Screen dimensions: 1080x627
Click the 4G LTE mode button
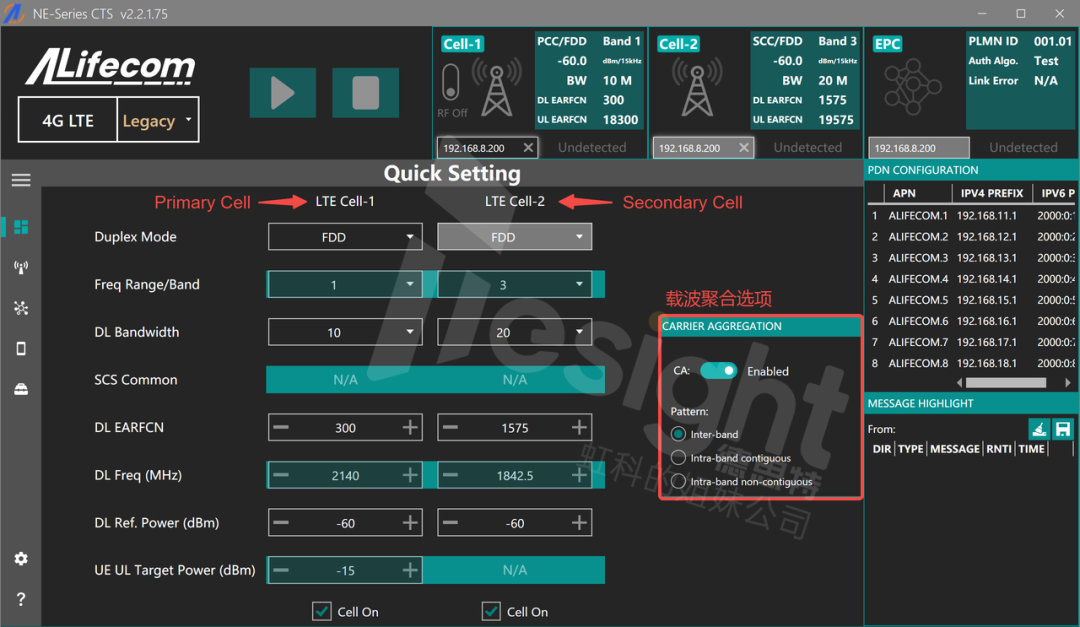pos(68,120)
